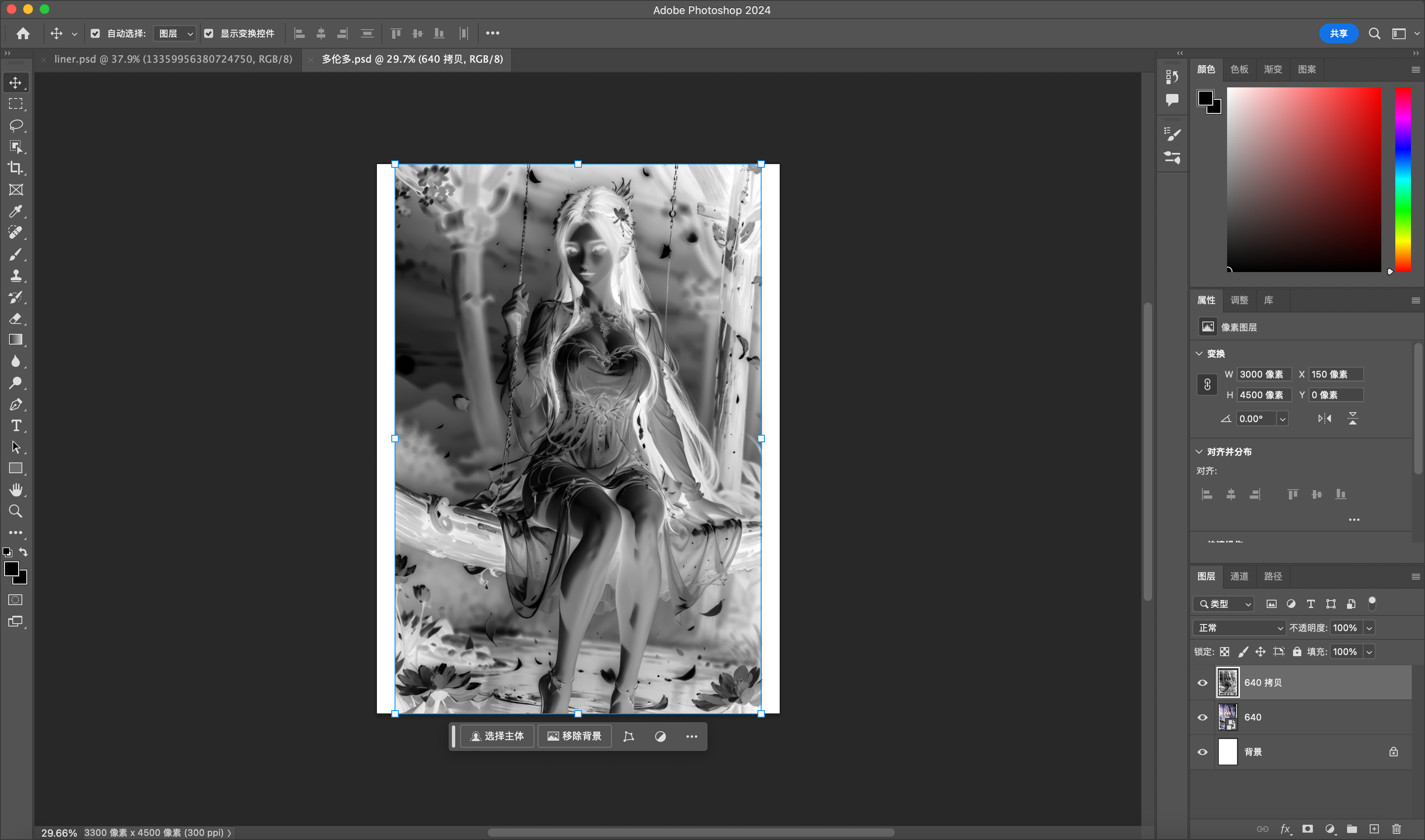Click the hue spectrum slider
Viewport: 1425px width, 840px height.
coord(1402,179)
